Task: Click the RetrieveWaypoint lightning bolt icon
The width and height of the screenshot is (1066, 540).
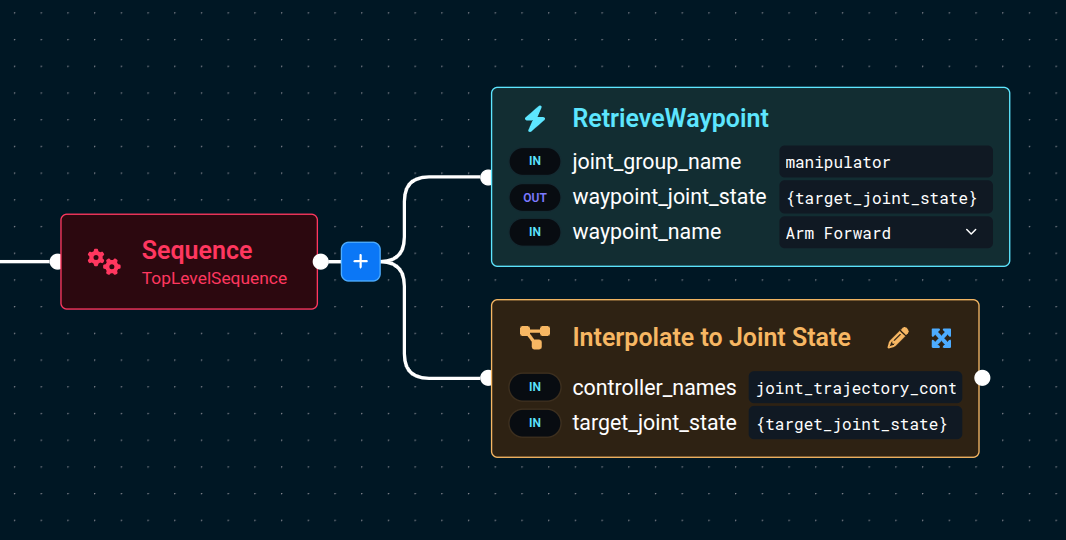Action: (535, 118)
